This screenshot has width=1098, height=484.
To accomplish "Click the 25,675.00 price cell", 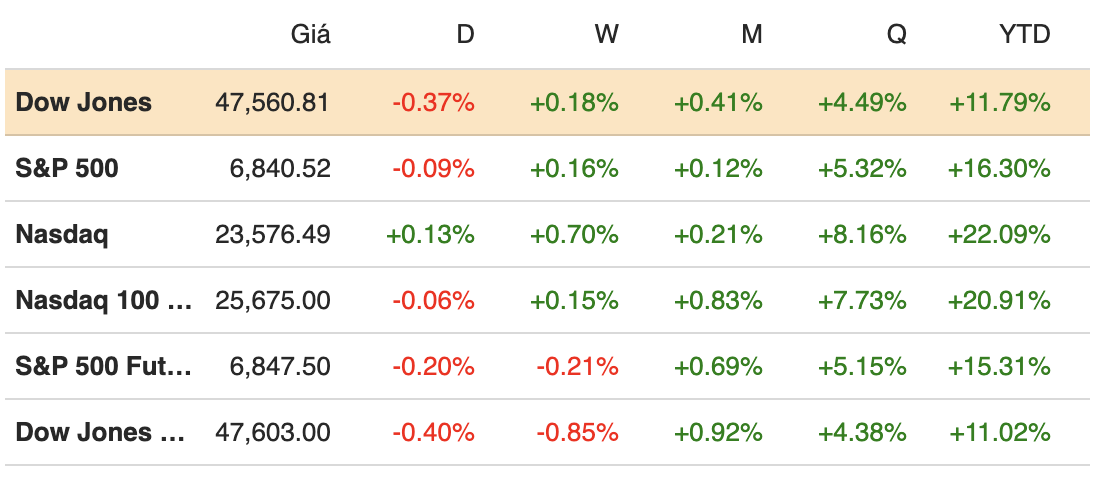I will coord(272,300).
